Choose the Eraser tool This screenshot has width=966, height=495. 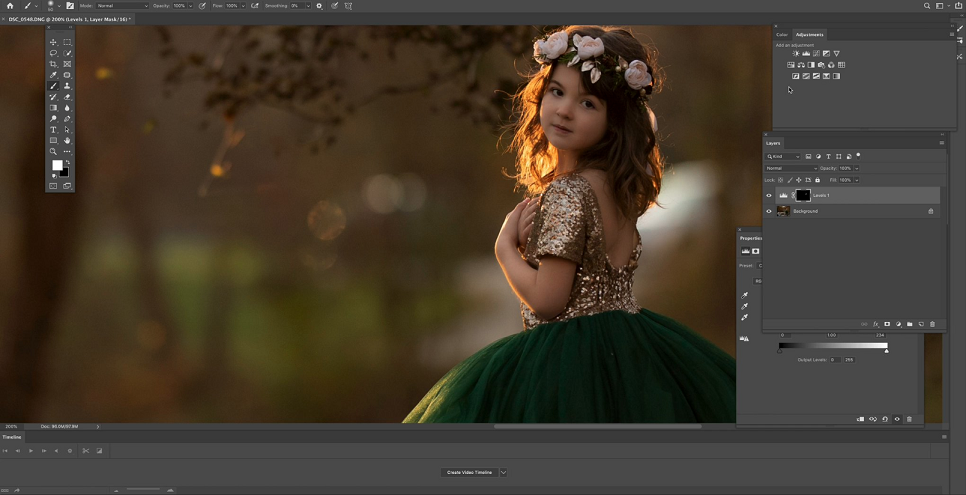coord(67,97)
